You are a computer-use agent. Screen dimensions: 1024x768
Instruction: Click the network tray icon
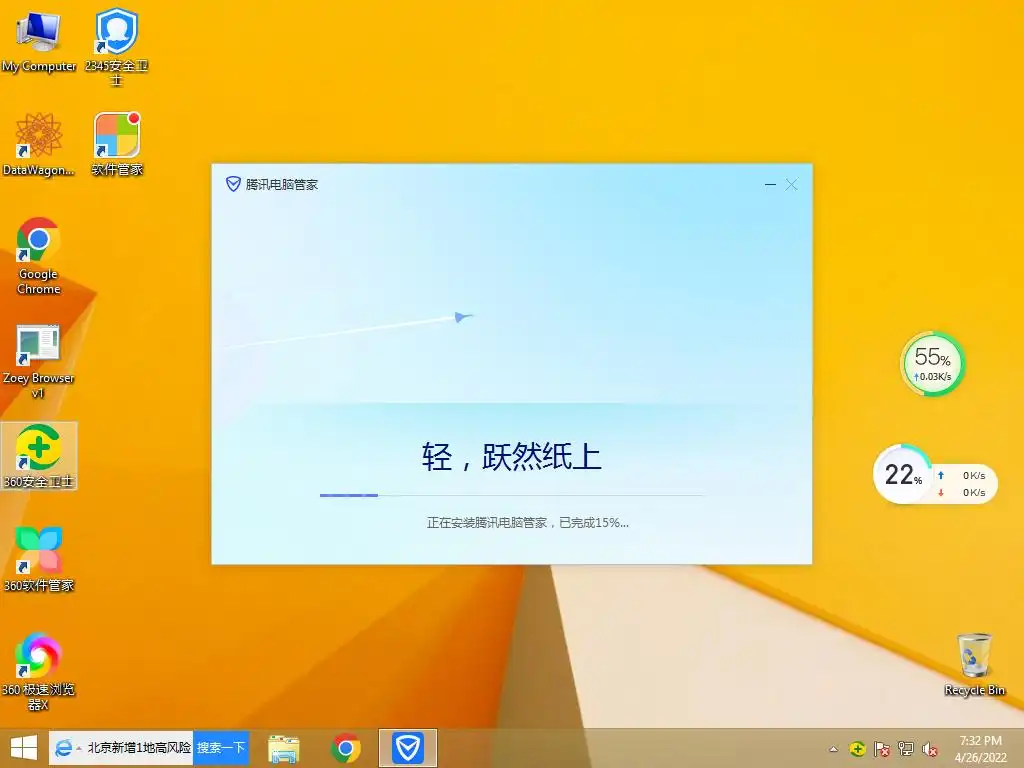906,749
